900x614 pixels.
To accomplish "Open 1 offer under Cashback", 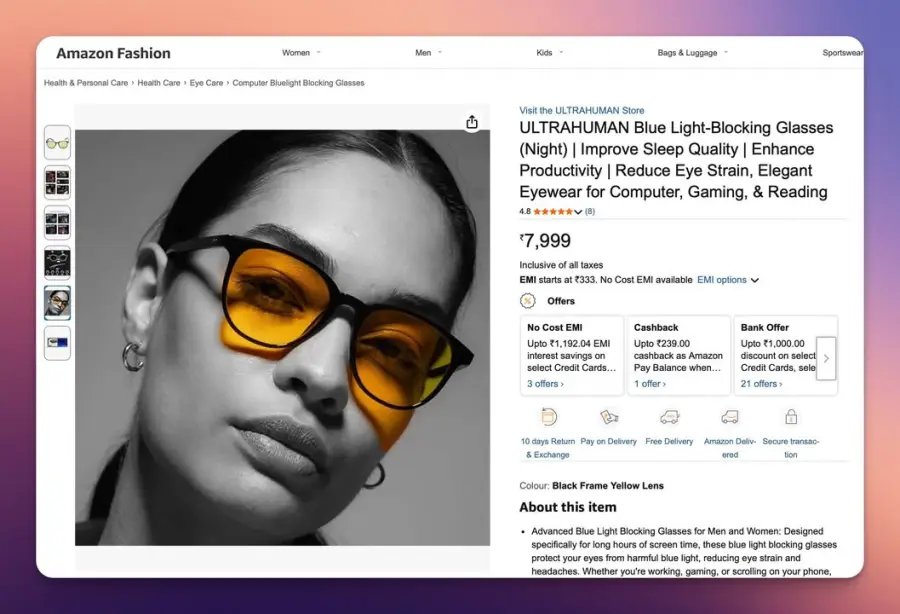I will 650,384.
